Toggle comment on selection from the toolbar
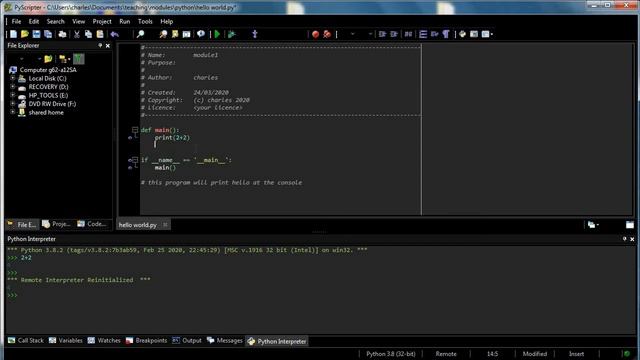The image size is (640, 360). 408,34
